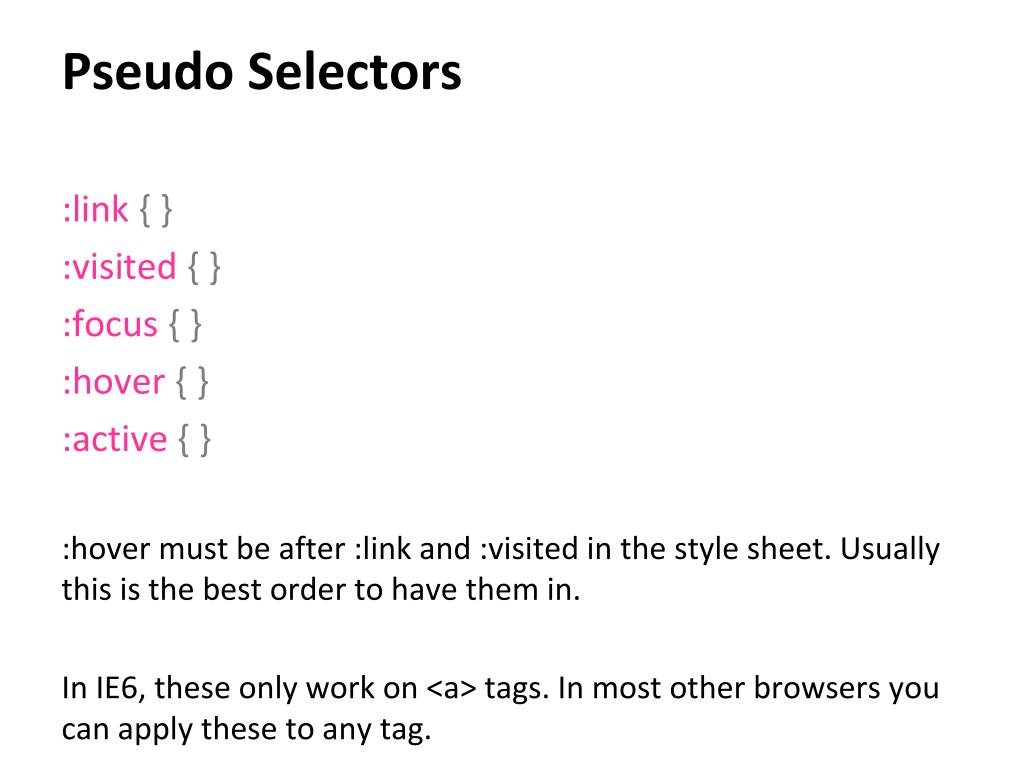Click the gray braces after :visited
Screen dimensions: 1024x768
(x=204, y=268)
